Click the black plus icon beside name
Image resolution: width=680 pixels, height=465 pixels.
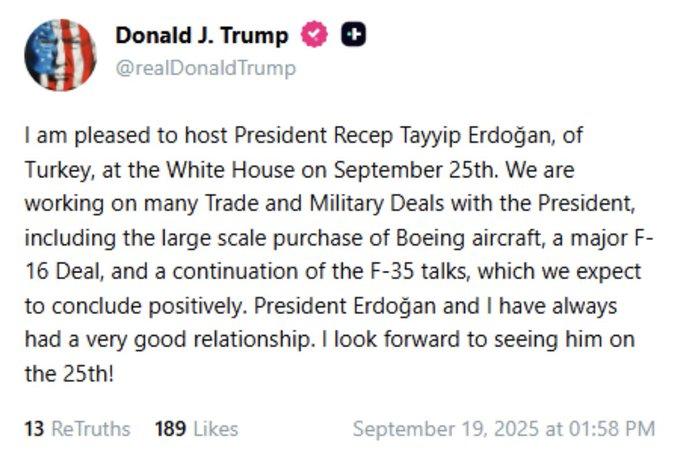[353, 36]
